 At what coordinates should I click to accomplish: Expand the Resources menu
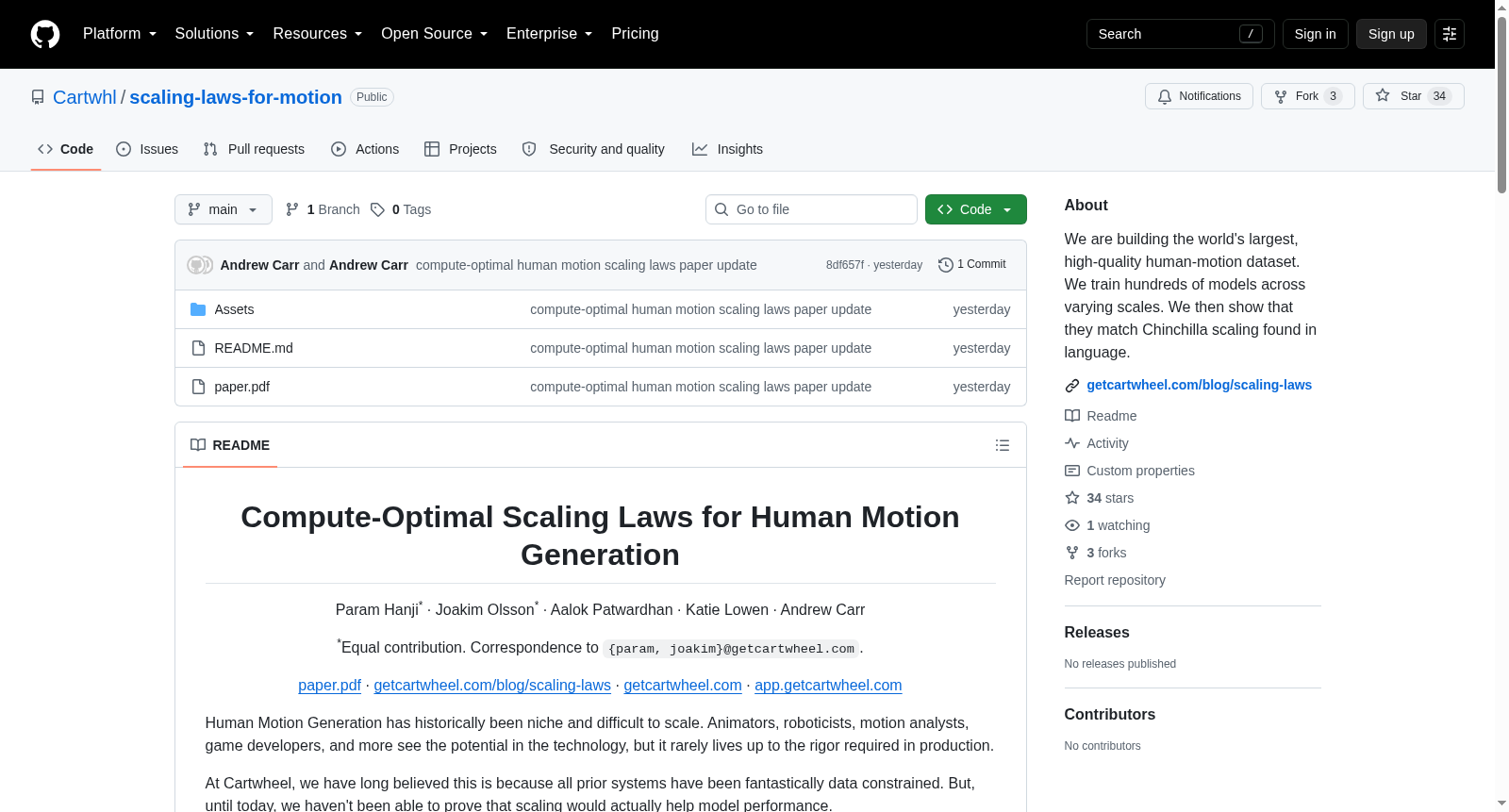(318, 34)
